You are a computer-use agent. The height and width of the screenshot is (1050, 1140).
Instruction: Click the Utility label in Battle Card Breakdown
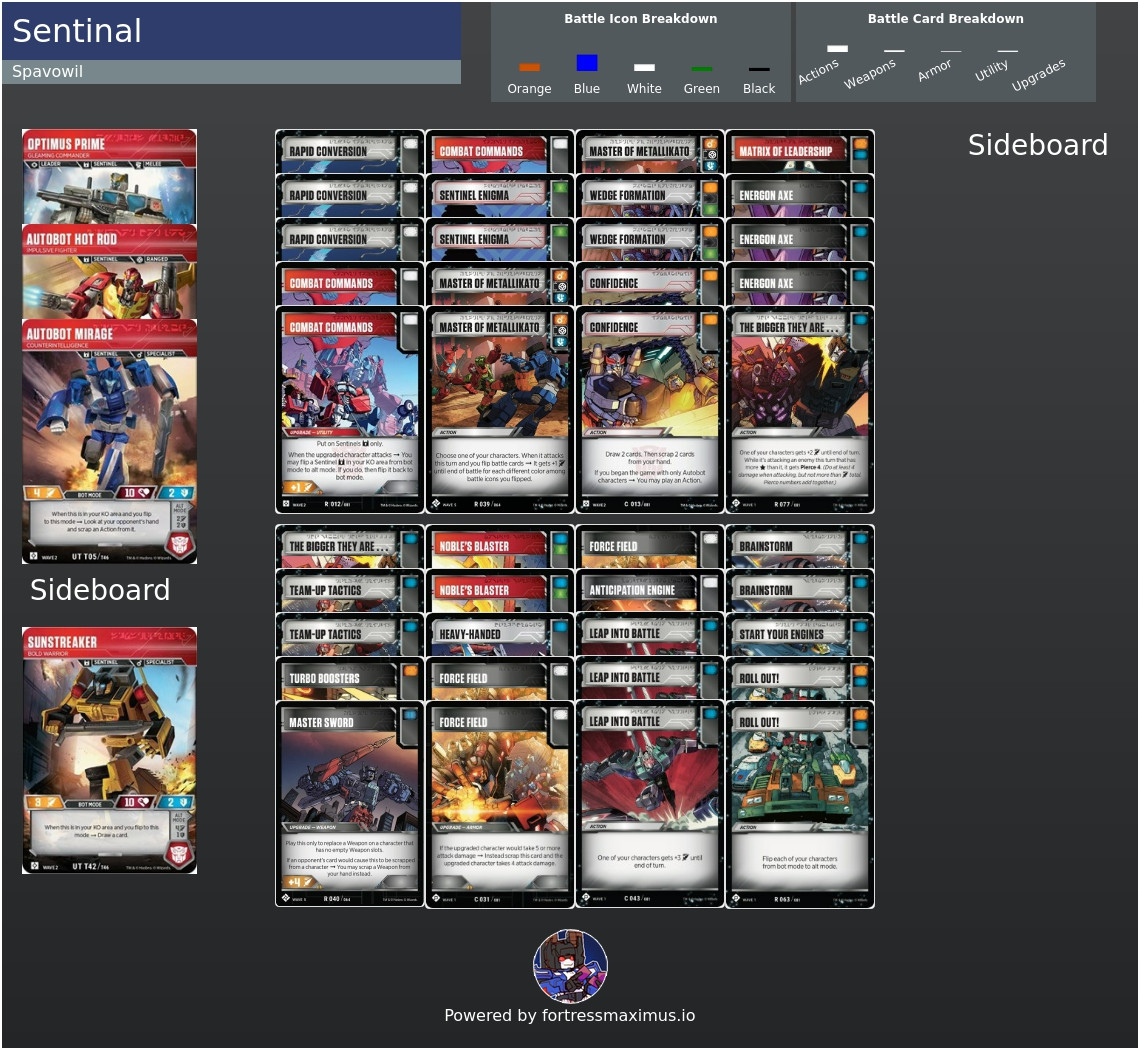tap(992, 71)
